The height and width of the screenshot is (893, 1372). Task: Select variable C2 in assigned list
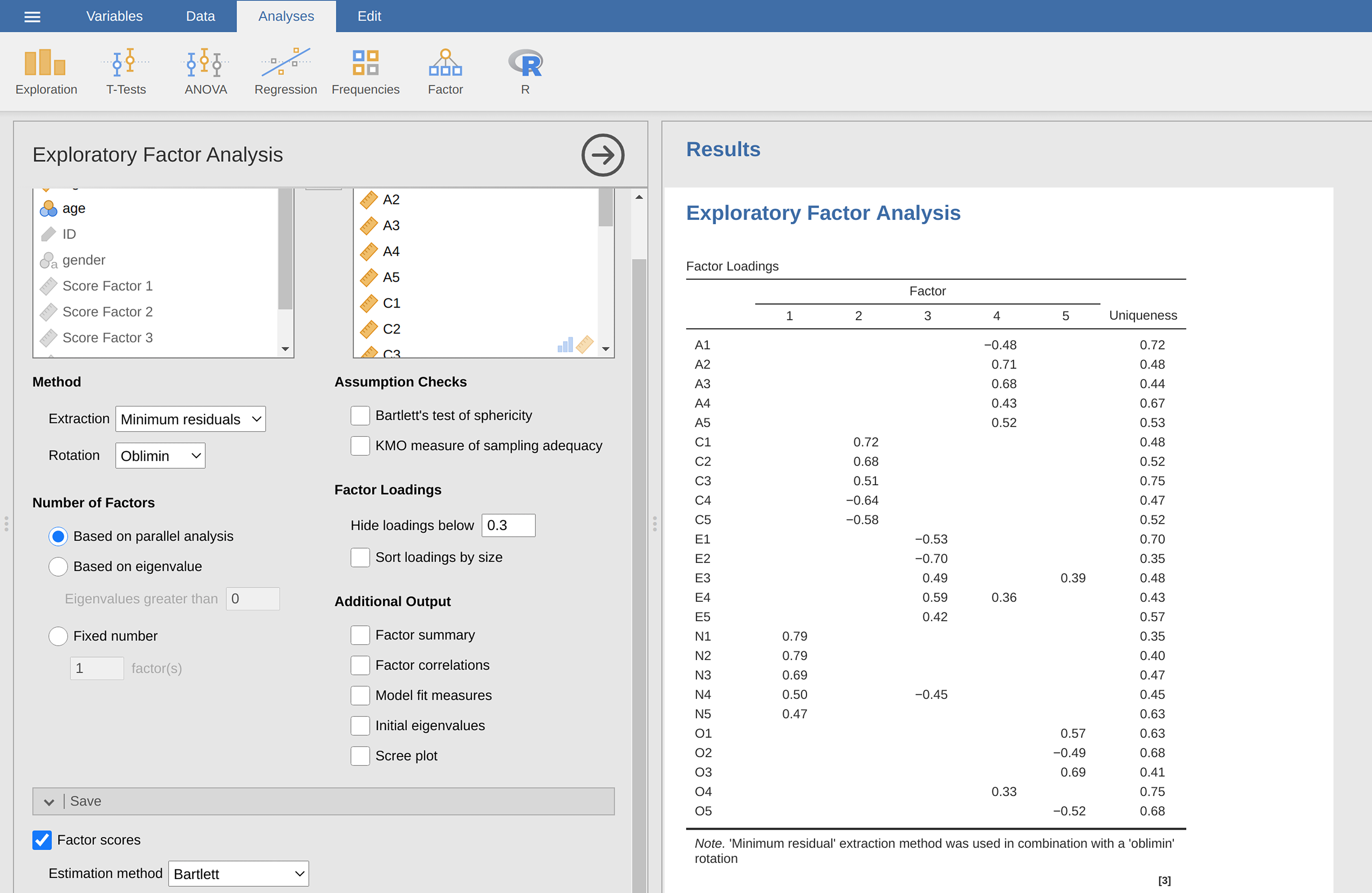pyautogui.click(x=476, y=329)
